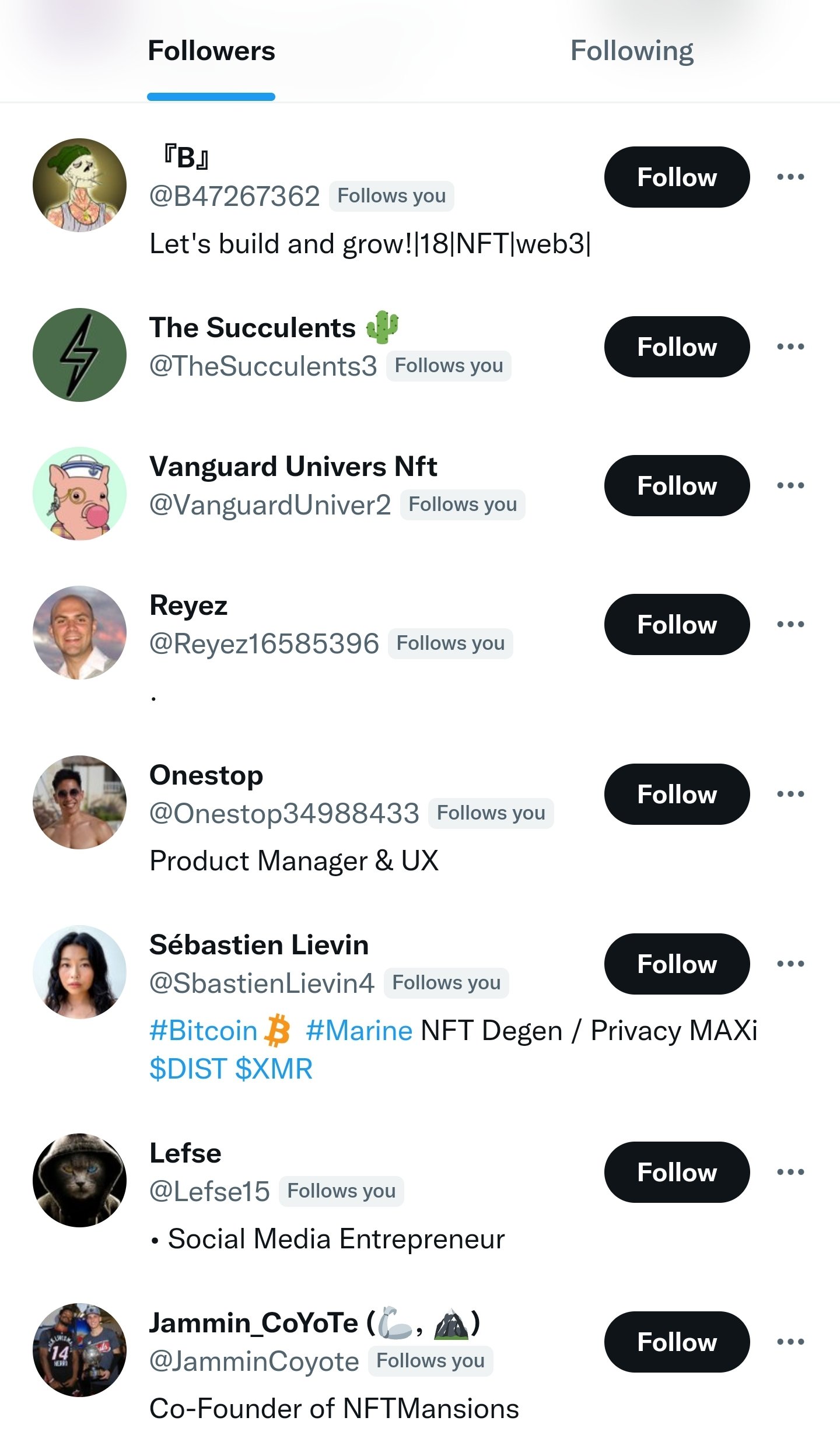The height and width of the screenshot is (1456, 840).
Task: Open more options for Onestop
Action: [x=790, y=794]
